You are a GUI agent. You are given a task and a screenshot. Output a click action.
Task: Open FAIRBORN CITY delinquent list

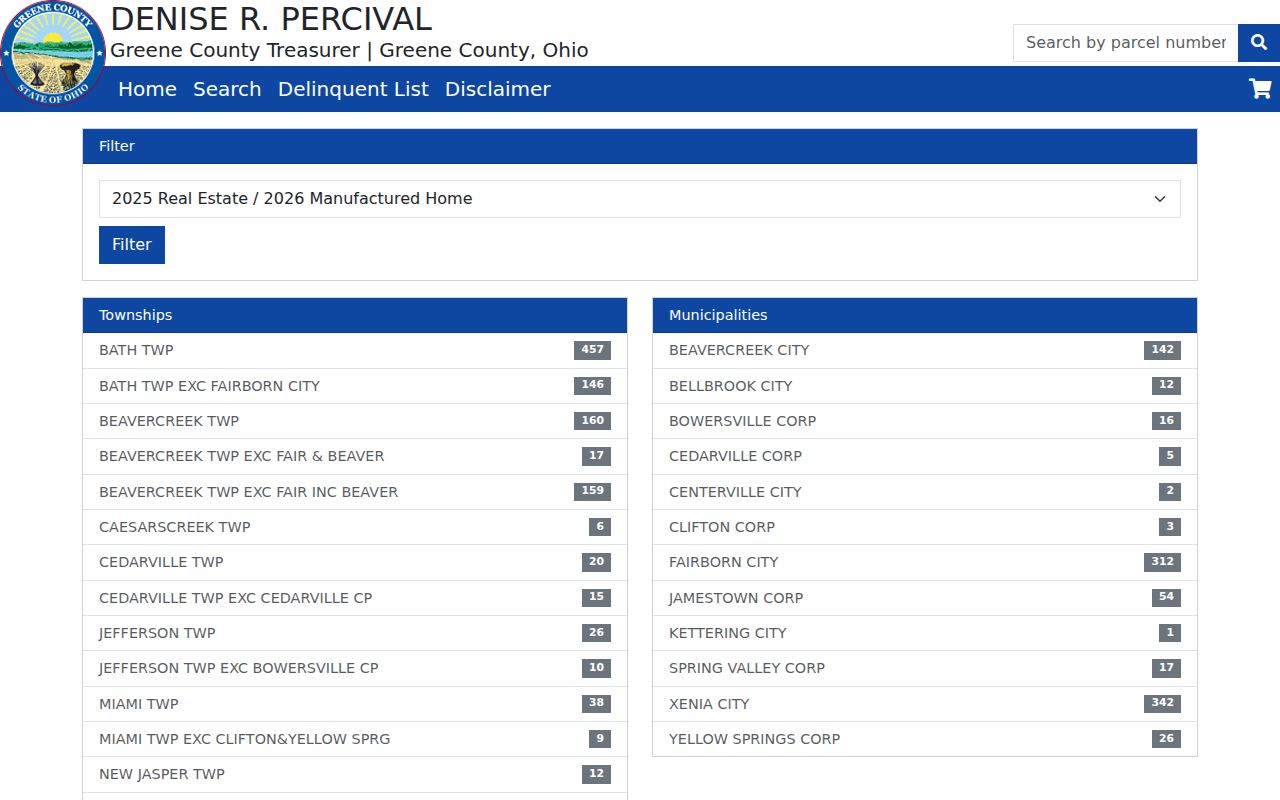pyautogui.click(x=925, y=562)
